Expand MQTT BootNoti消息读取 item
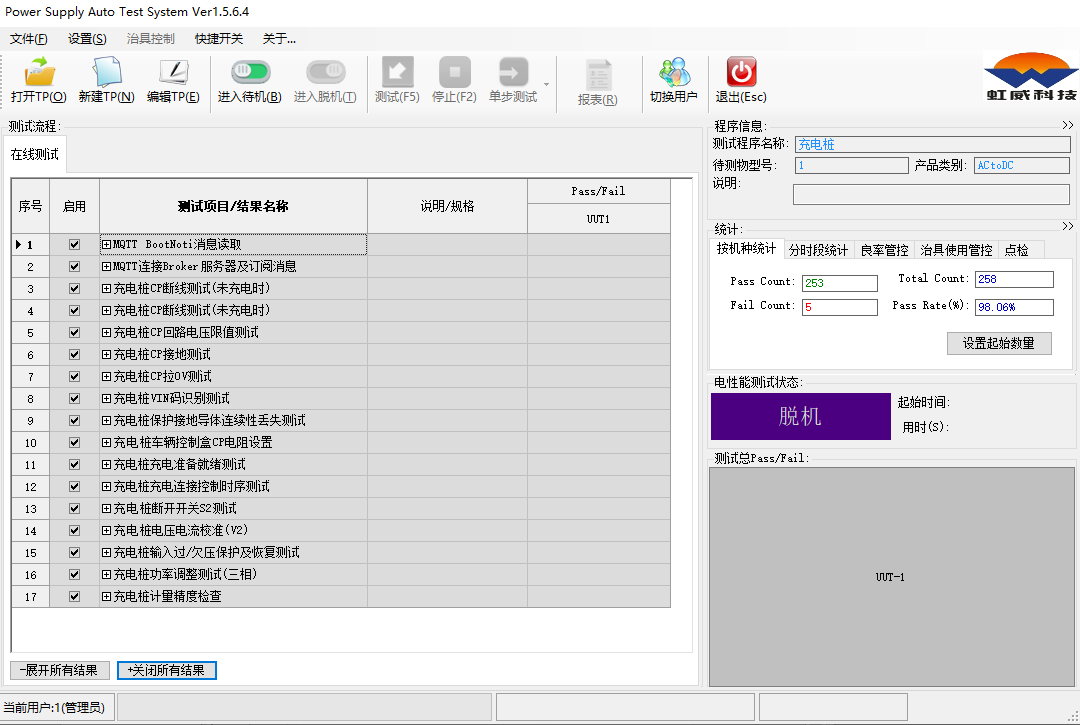1080x725 pixels. coord(106,244)
